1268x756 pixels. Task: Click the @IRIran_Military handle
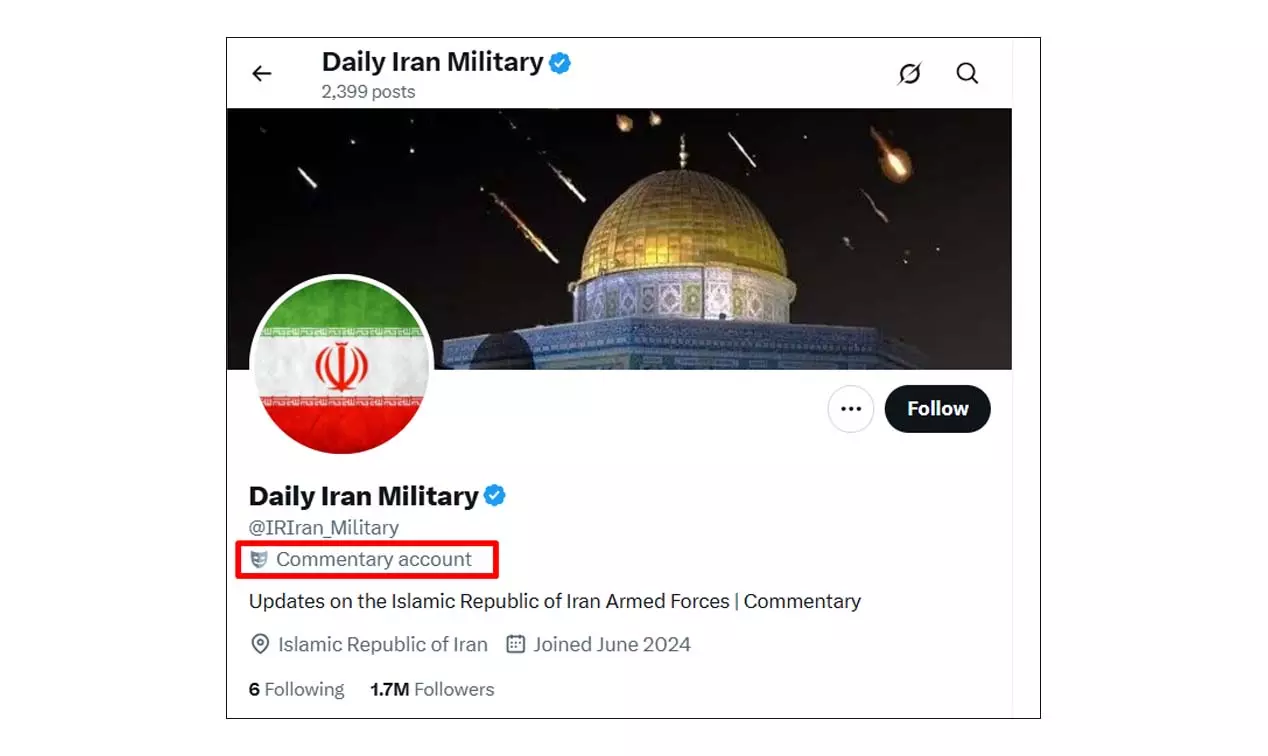(324, 527)
